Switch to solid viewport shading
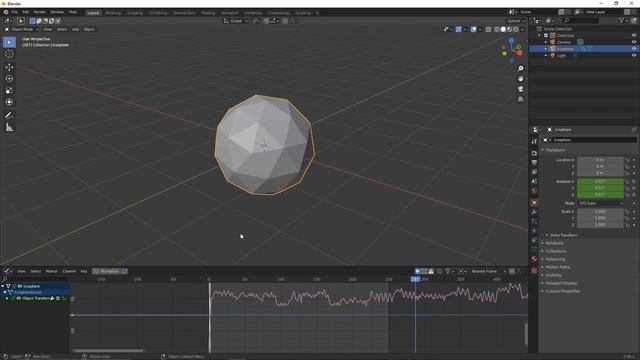The height and width of the screenshot is (360, 640). click(x=503, y=29)
